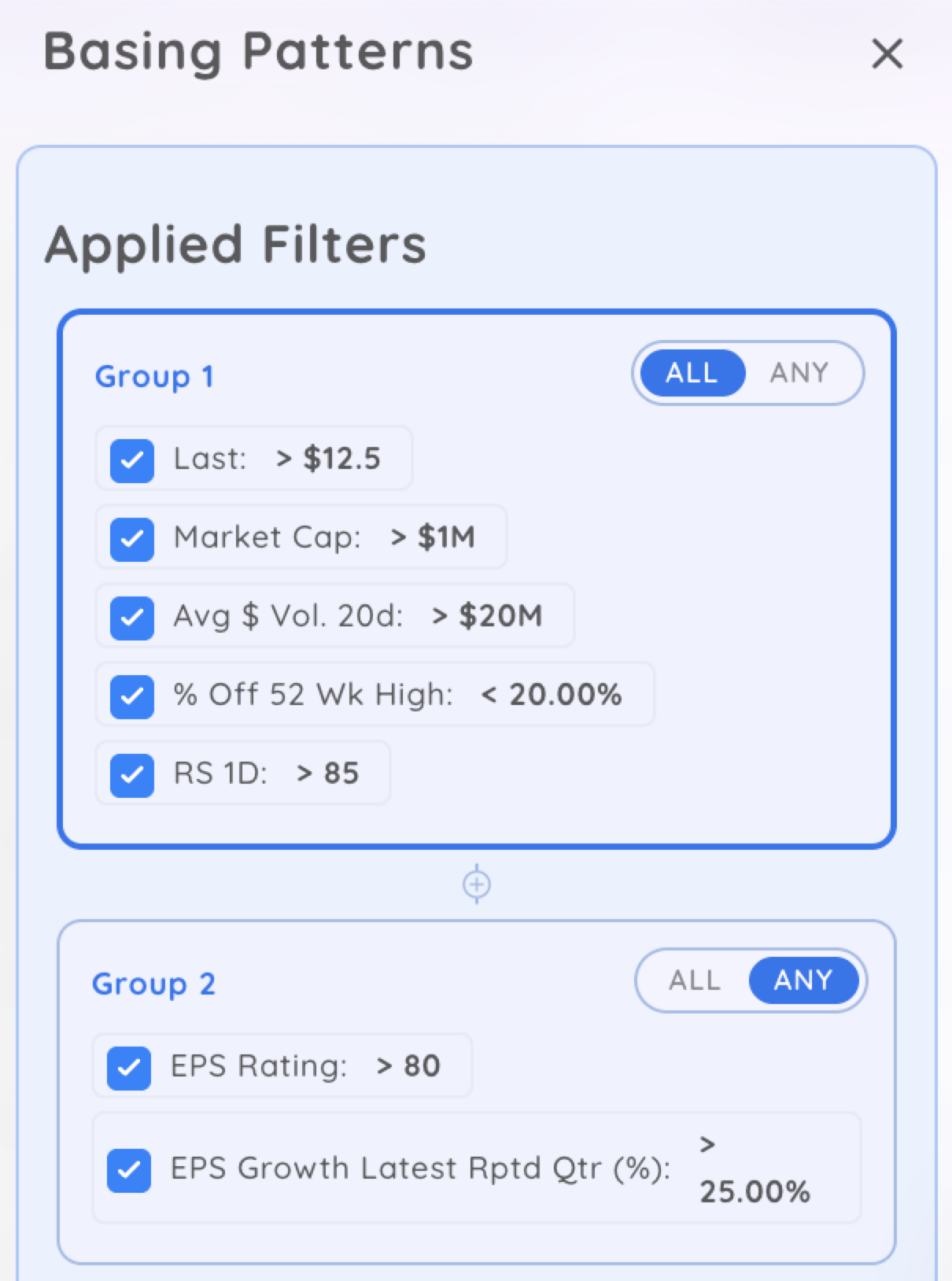Uncheck the EPS Rating checkbox
952x1281 pixels.
tap(129, 1068)
